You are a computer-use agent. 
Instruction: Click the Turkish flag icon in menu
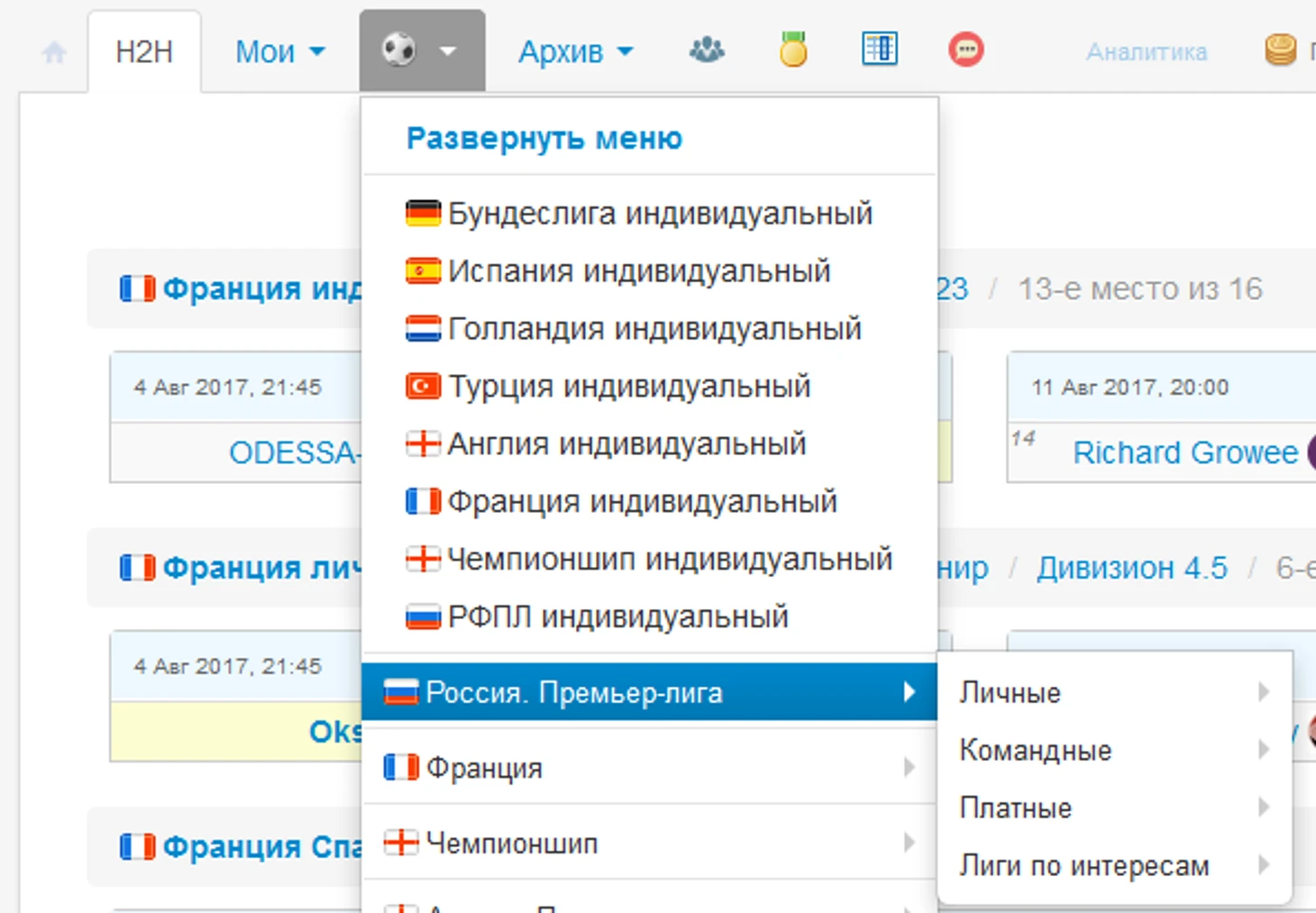pos(423,387)
